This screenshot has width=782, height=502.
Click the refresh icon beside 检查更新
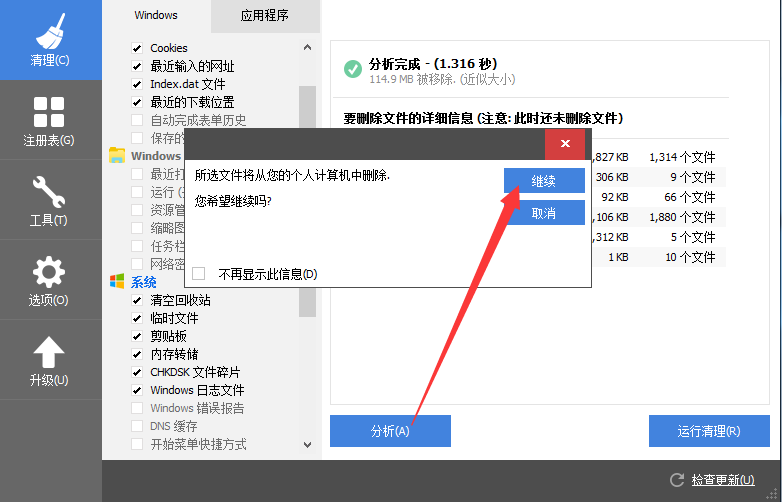(677, 481)
